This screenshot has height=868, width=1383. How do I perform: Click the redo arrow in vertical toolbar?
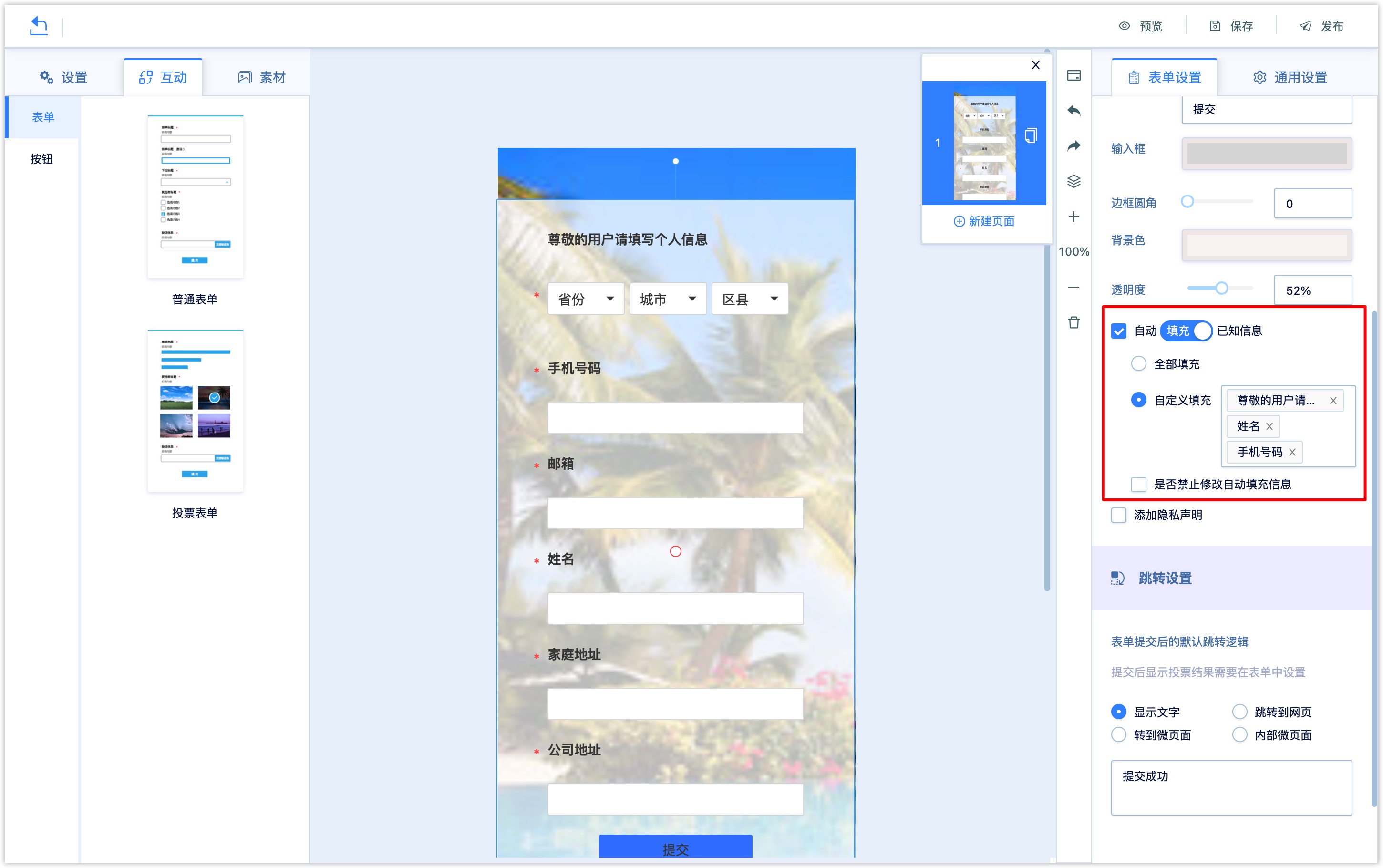(1073, 146)
